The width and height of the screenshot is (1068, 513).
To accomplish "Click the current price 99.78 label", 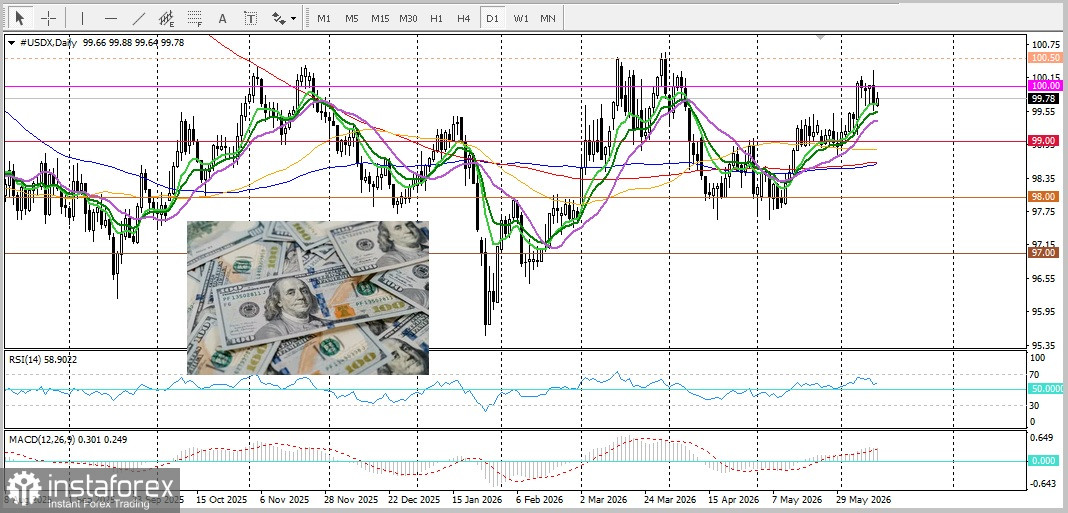I will (1044, 98).
